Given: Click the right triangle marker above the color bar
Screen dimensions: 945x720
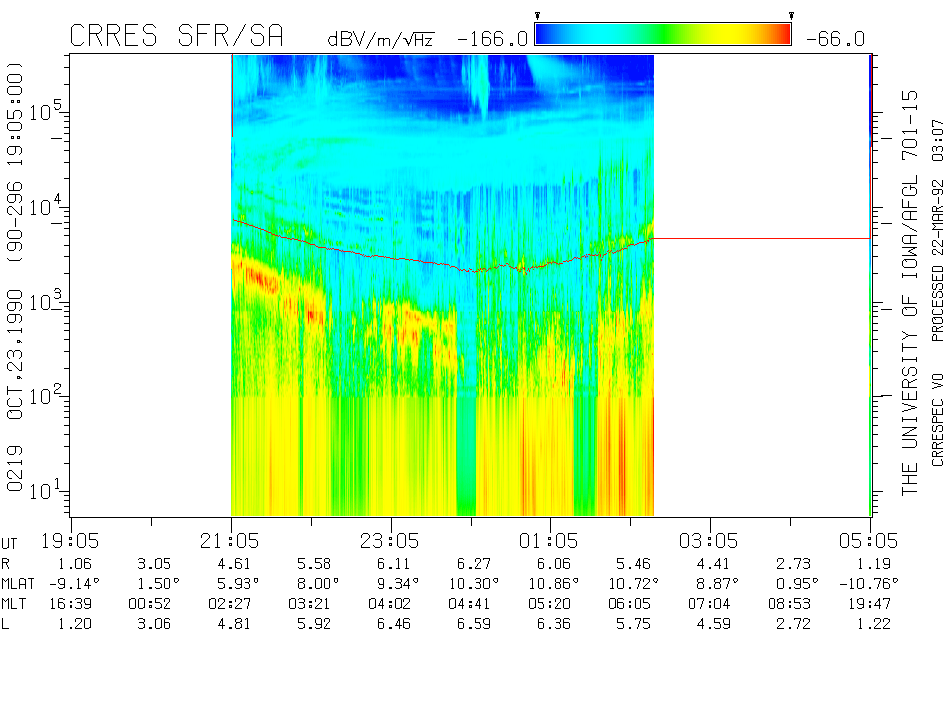Looking at the screenshot, I should pos(791,16).
